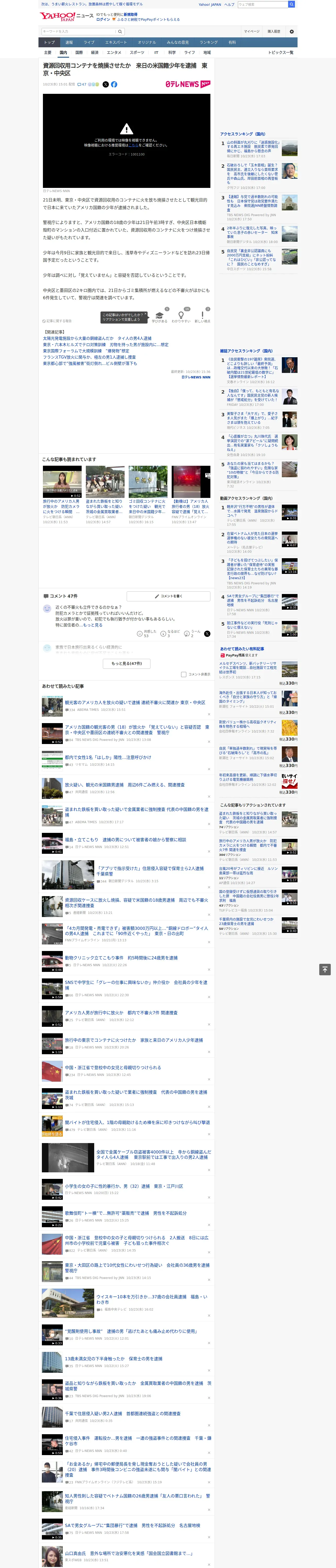Share the article on X

coord(105,85)
